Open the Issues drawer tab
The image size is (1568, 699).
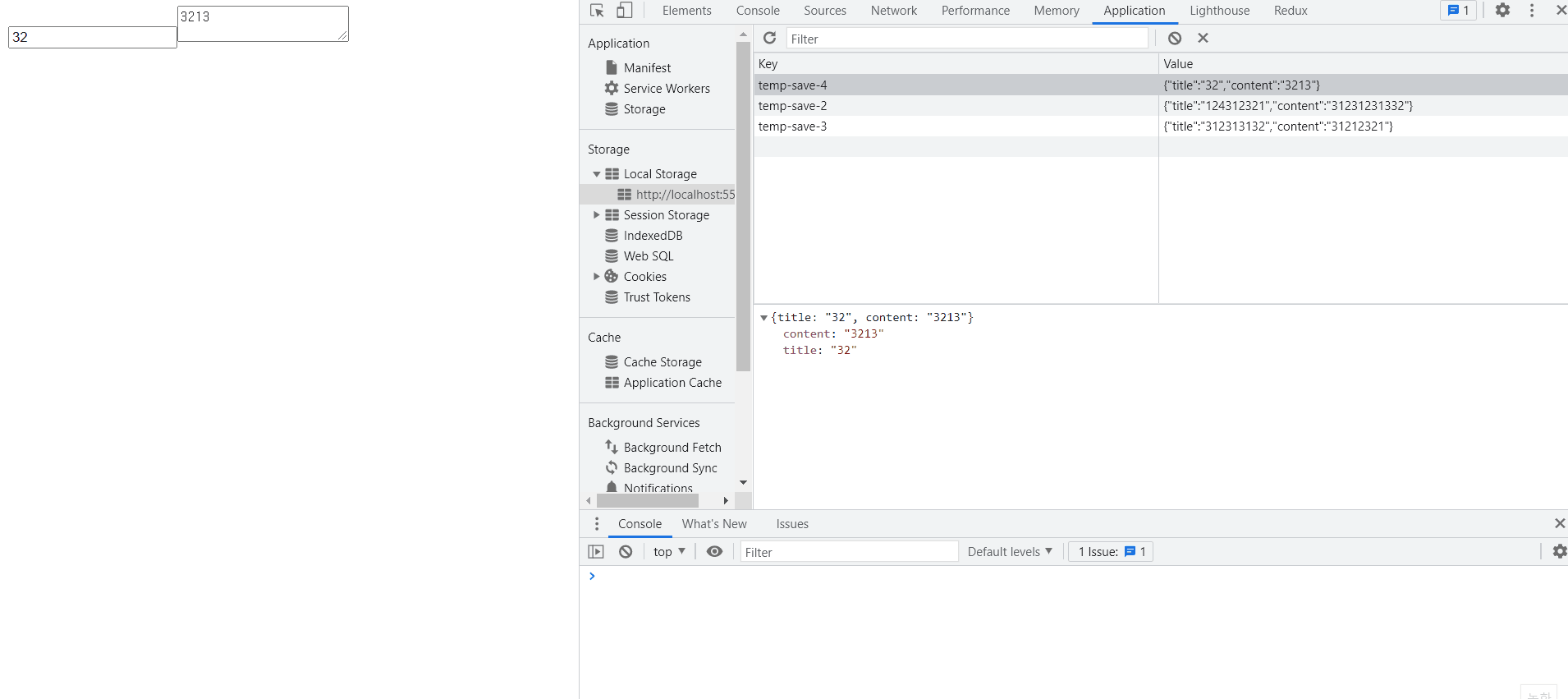tap(792, 524)
